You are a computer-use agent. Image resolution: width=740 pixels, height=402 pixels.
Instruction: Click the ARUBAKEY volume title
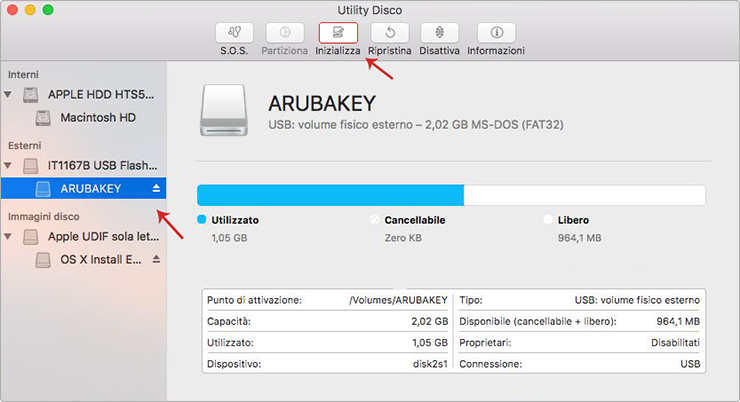coord(322,103)
